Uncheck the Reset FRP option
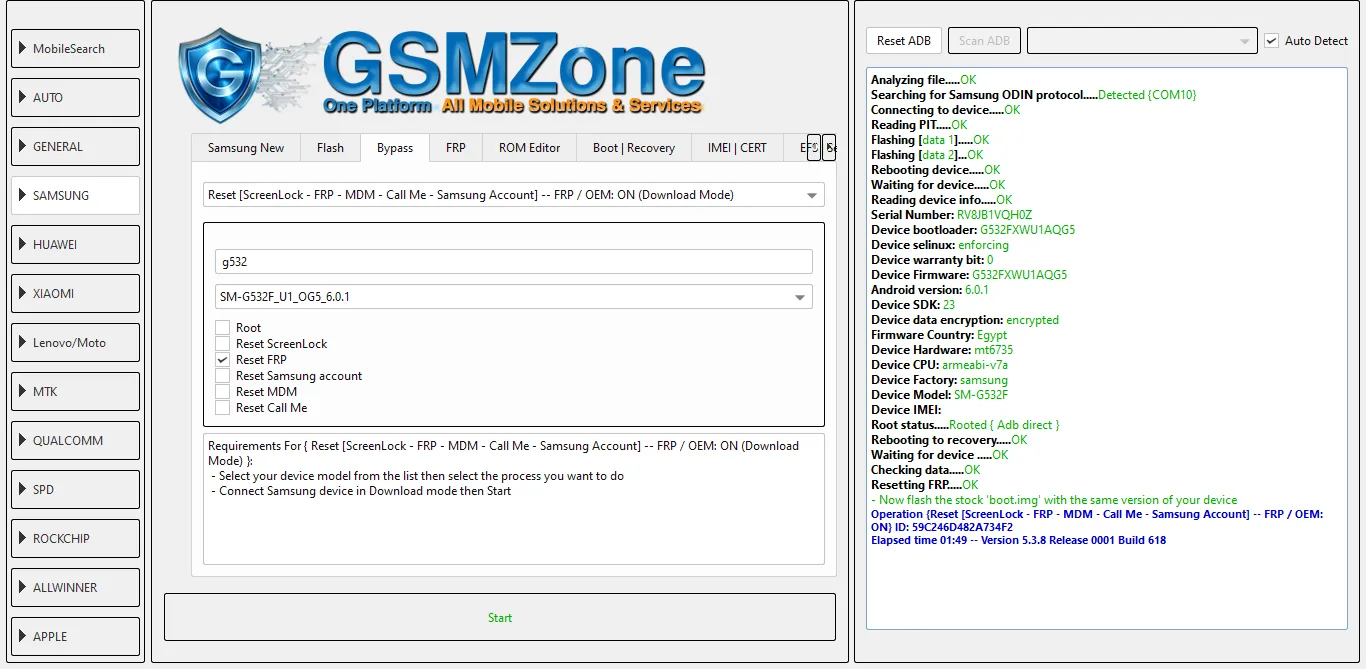1366x669 pixels. click(x=223, y=360)
